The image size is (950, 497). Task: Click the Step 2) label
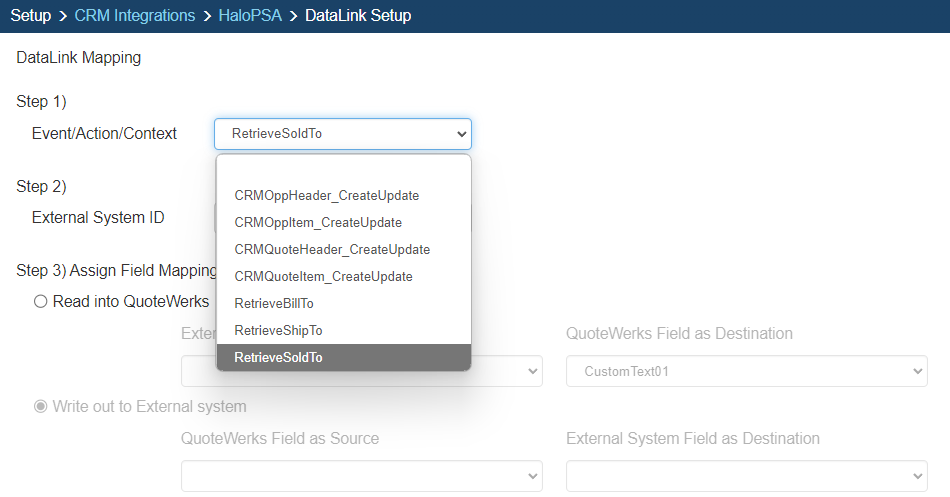pos(41,186)
